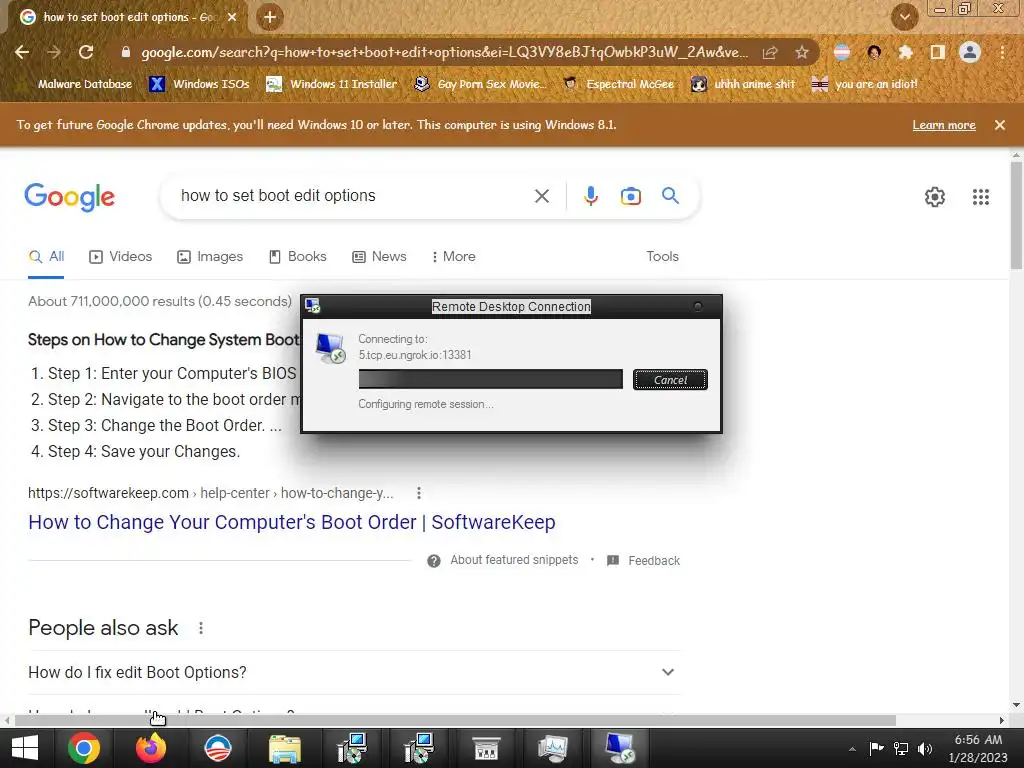The image size is (1024, 768).
Task: Open 'How to Change Your Computer's Boot Order' result
Action: [x=292, y=522]
